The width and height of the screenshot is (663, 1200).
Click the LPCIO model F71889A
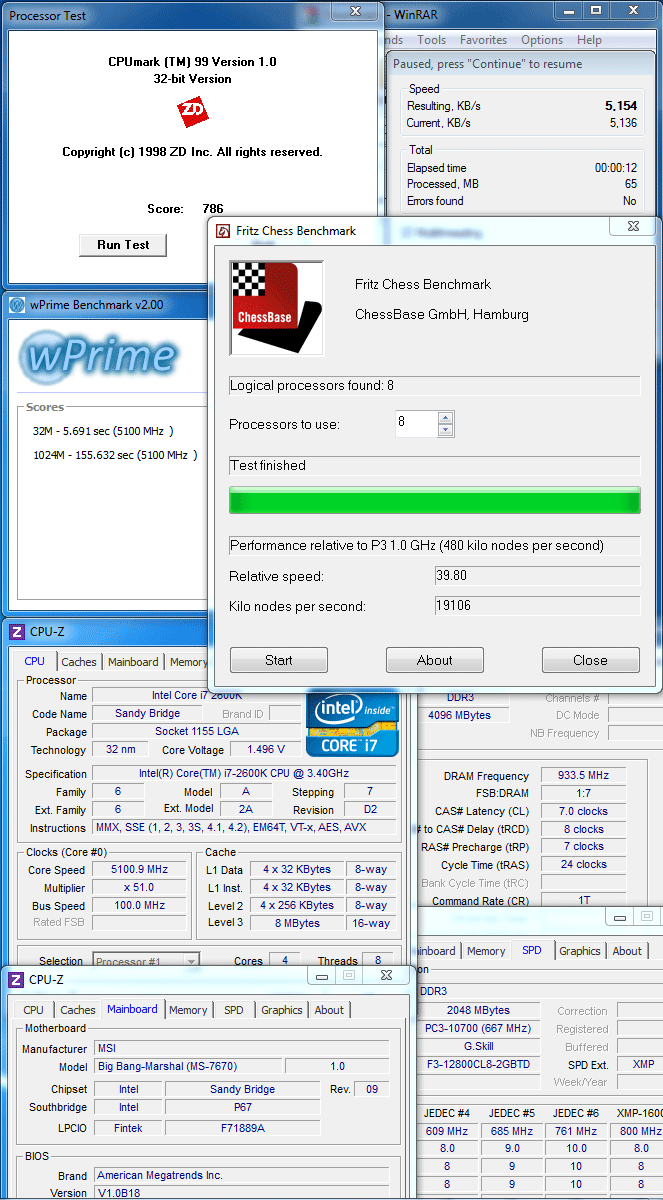[243, 1128]
